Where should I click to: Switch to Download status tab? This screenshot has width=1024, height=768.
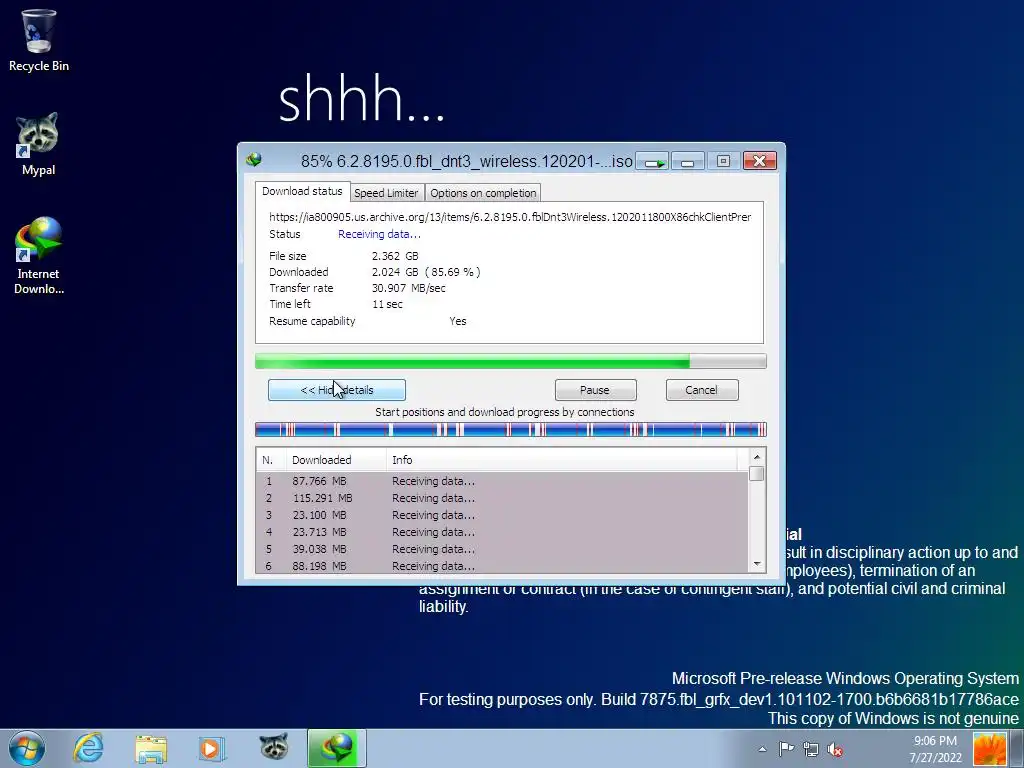tap(302, 191)
